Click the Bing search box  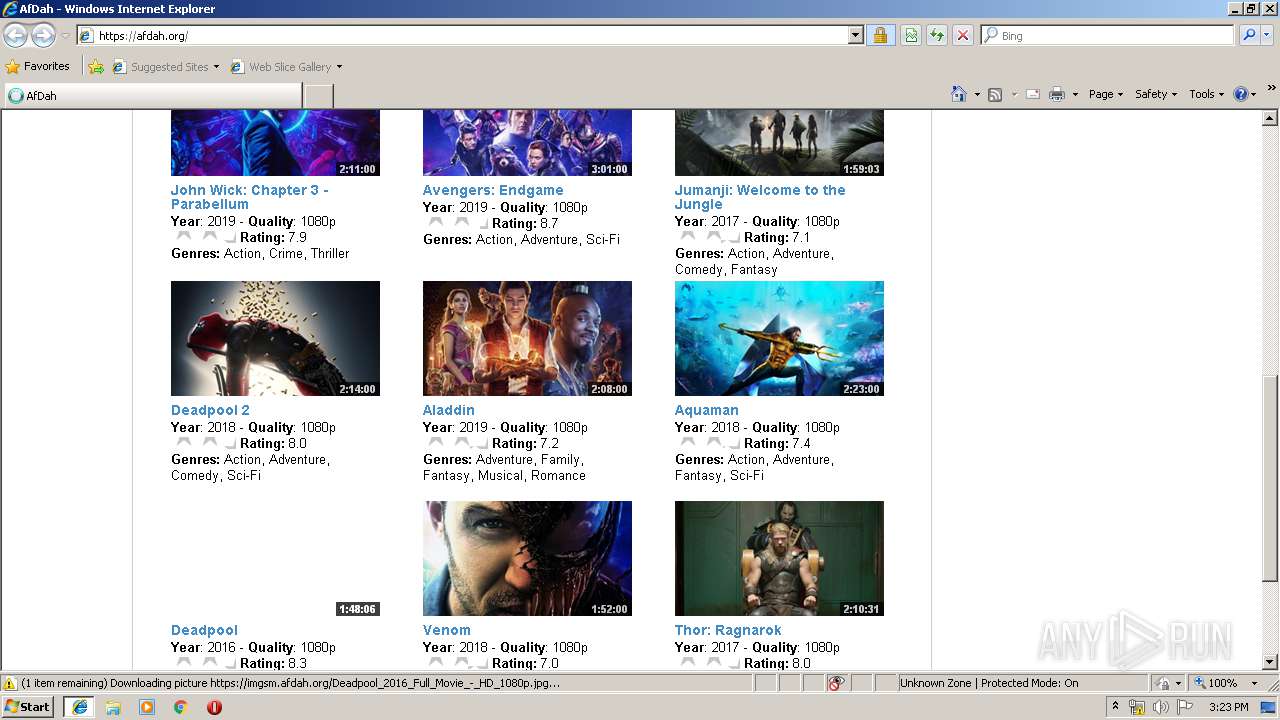[1108, 35]
